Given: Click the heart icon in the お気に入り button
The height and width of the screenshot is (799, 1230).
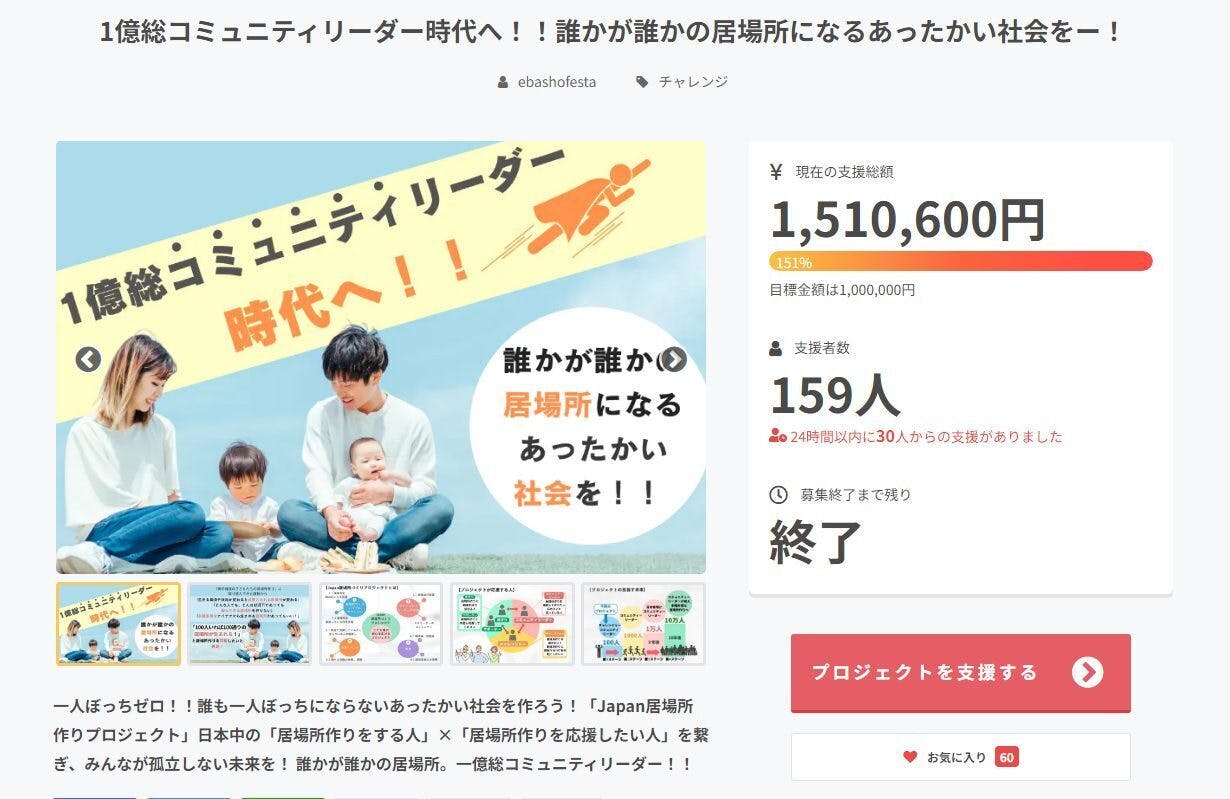Looking at the screenshot, I should point(910,757).
